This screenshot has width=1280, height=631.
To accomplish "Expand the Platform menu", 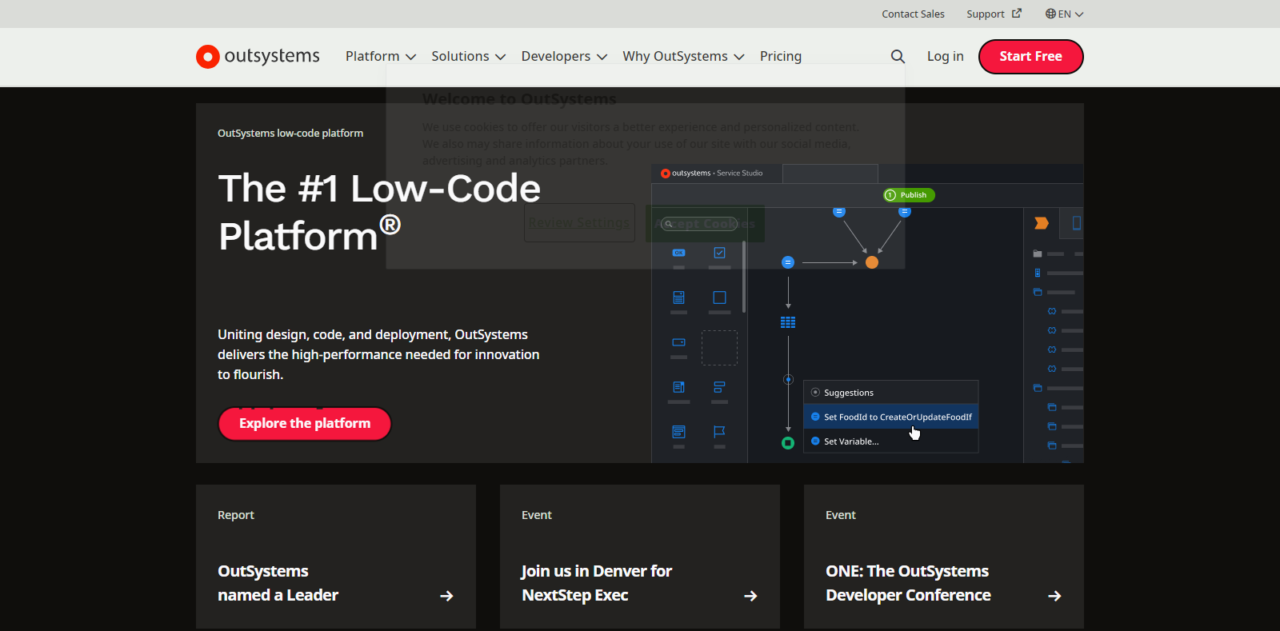I will pos(380,57).
